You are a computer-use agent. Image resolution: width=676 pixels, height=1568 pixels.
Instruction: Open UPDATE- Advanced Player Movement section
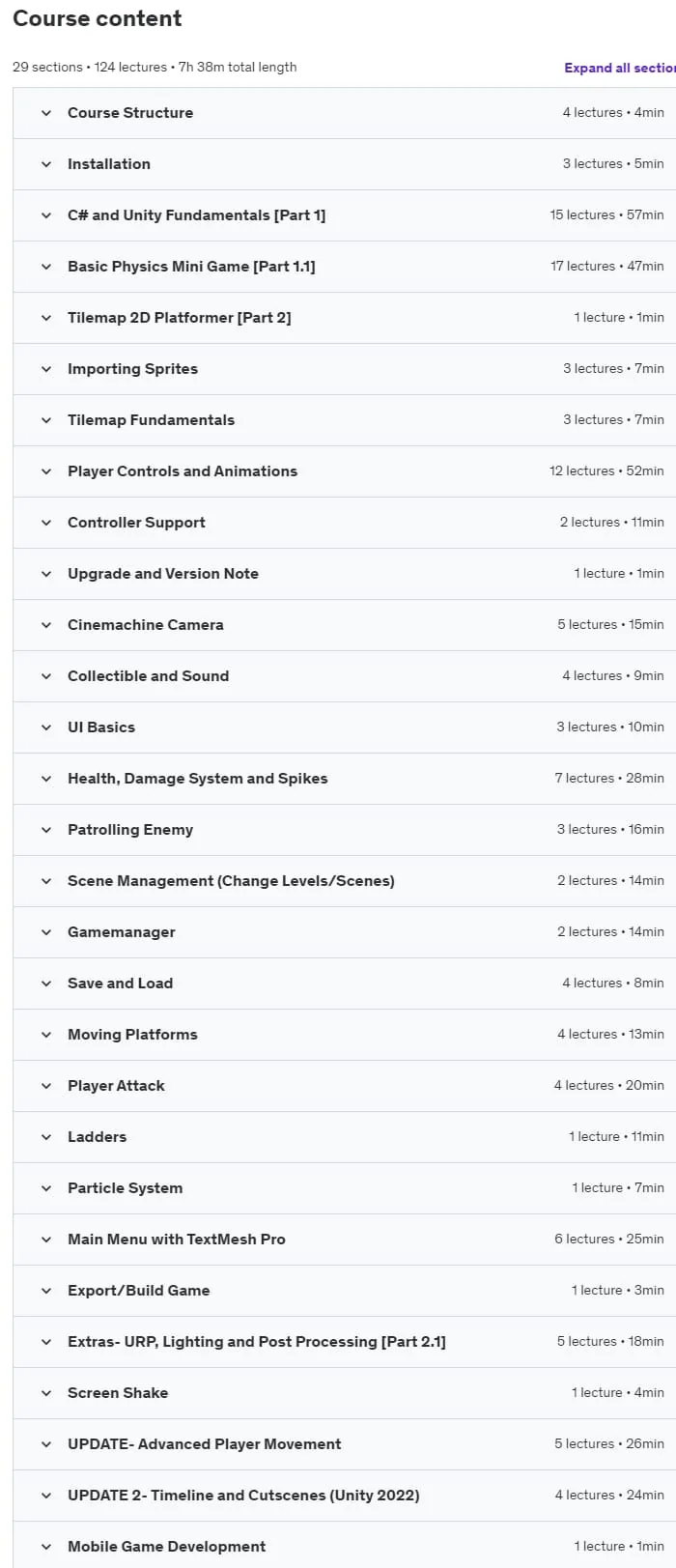344,1444
